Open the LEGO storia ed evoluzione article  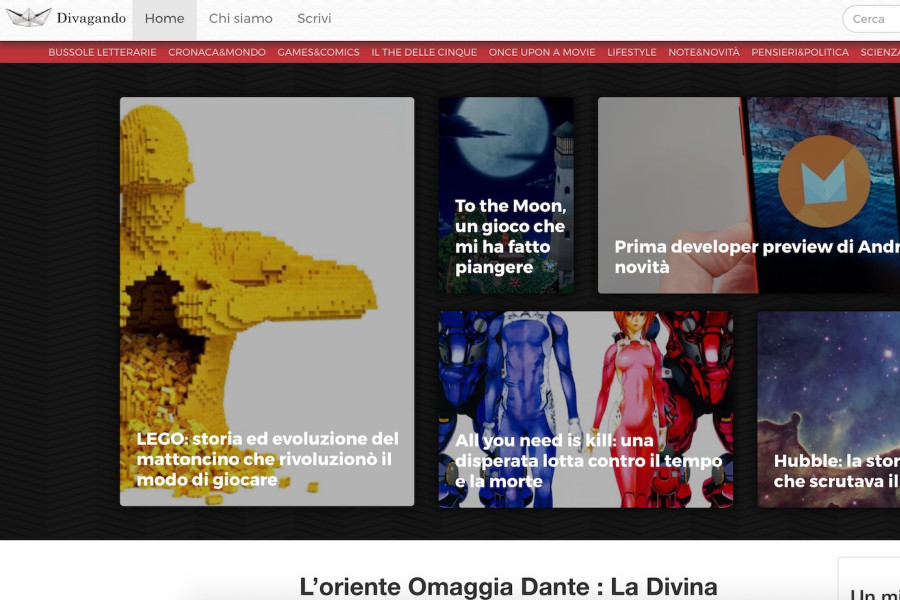point(267,301)
